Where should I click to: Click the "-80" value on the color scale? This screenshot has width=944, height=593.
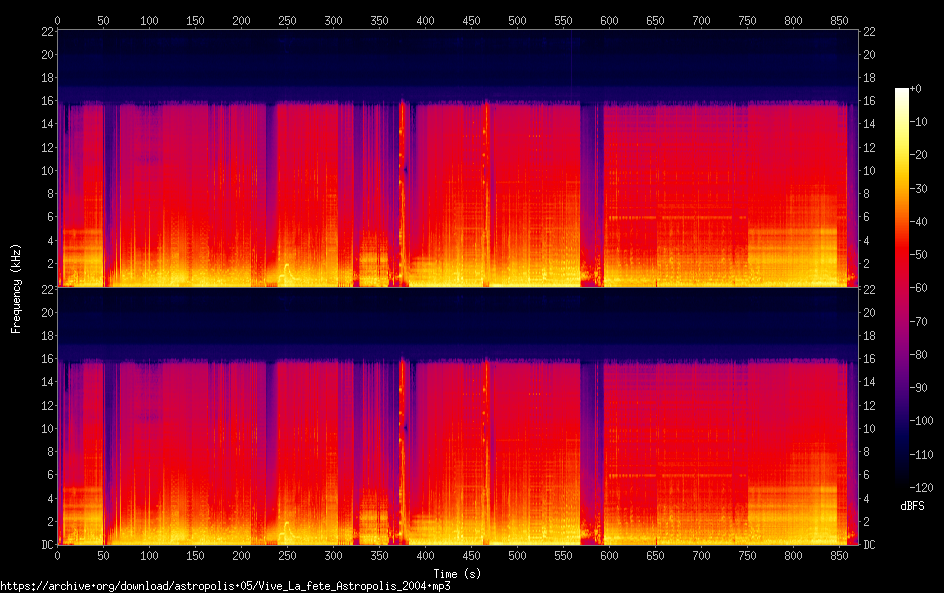click(x=918, y=355)
